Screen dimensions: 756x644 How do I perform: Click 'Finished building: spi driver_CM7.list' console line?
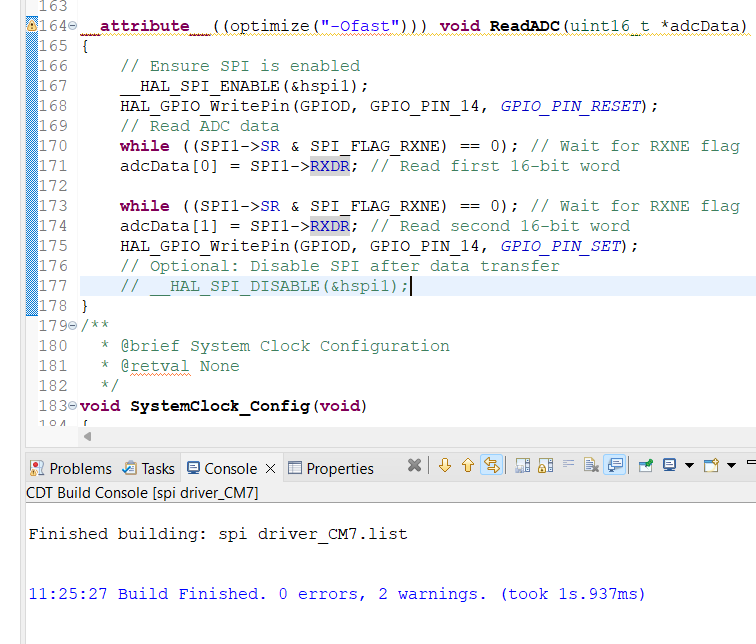[218, 534]
